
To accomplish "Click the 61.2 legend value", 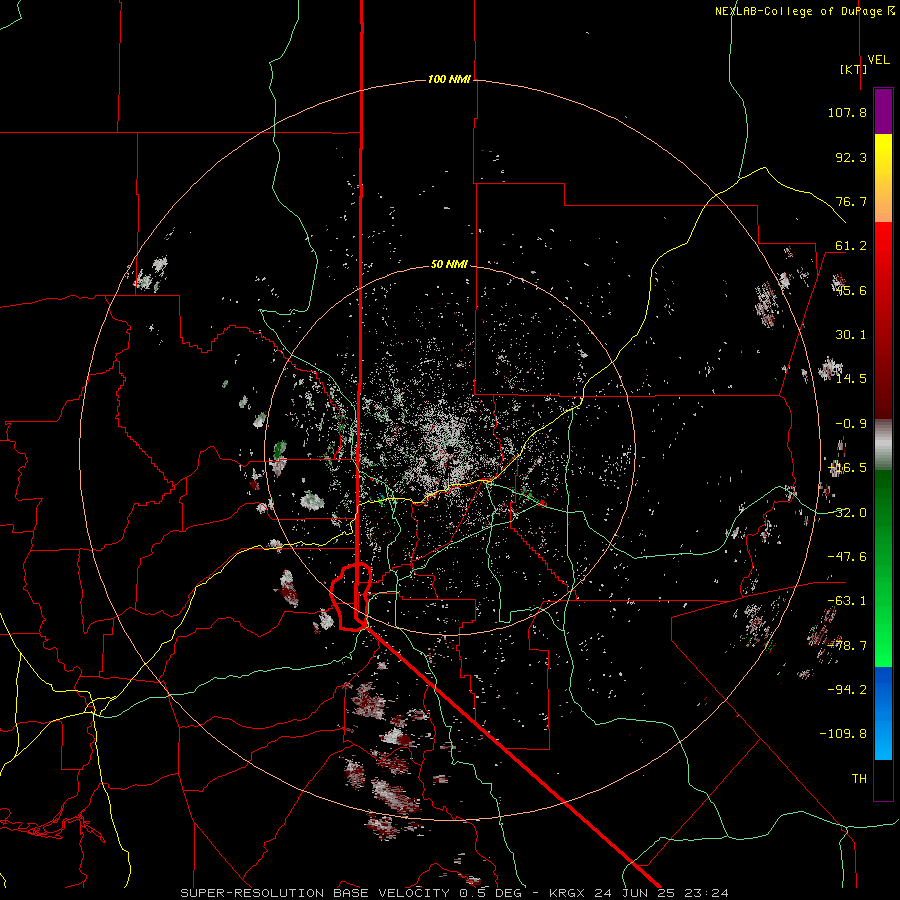I will pos(851,246).
